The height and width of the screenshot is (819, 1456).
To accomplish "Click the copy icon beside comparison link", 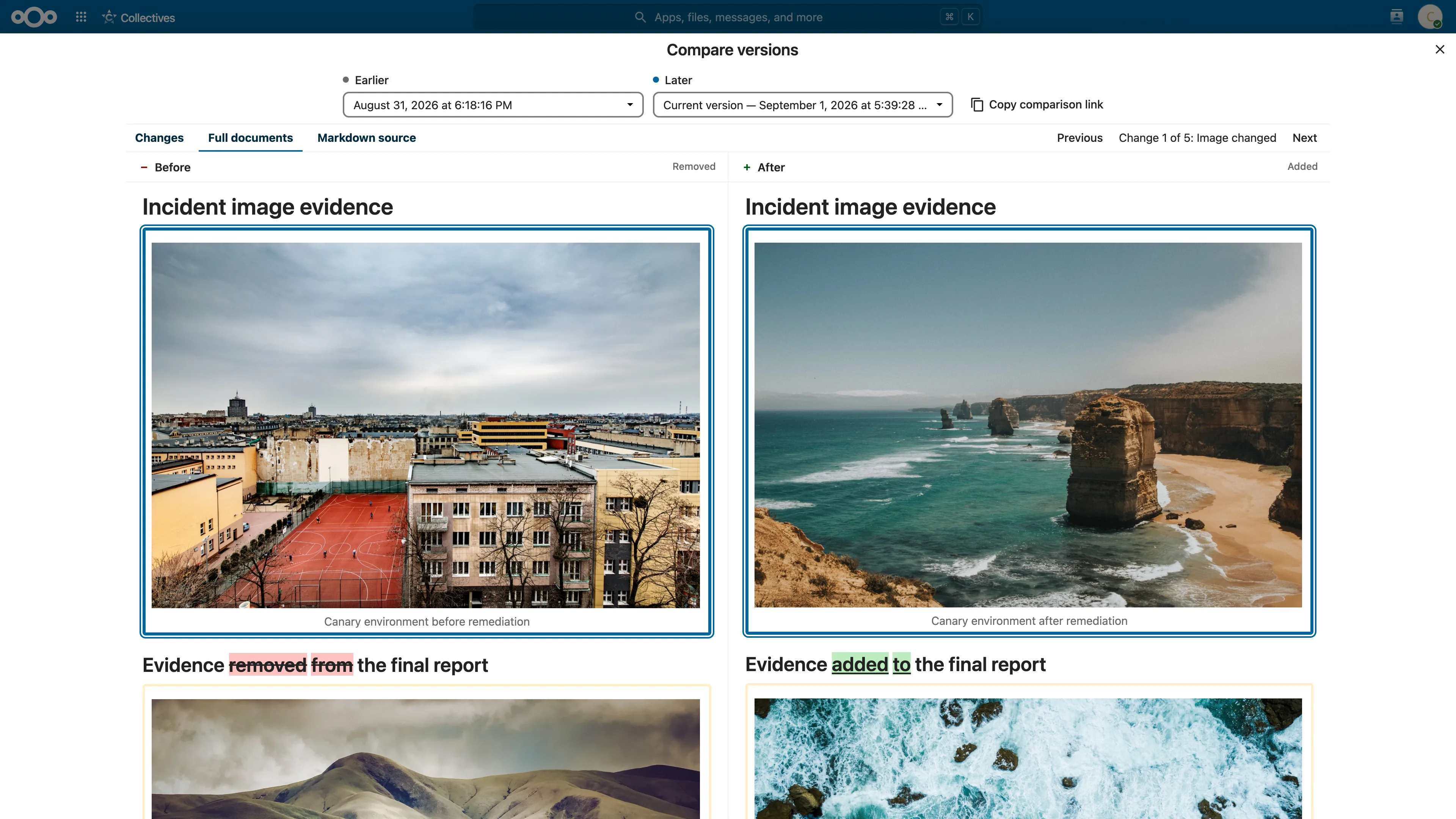I will pyautogui.click(x=977, y=105).
